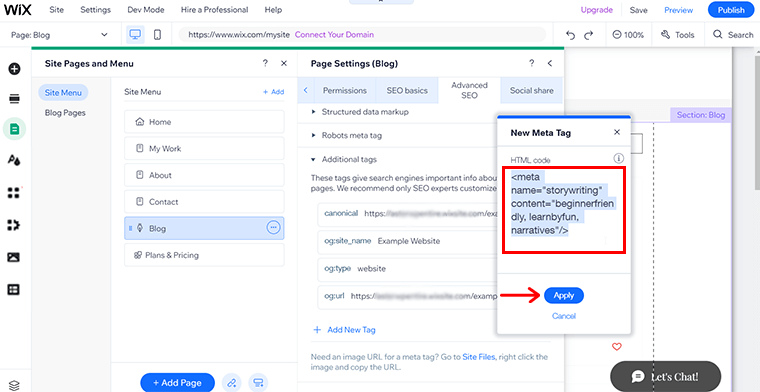Viewport: 760px width, 392px height.
Task: Click + Add in Site Menu header
Action: [x=273, y=92]
